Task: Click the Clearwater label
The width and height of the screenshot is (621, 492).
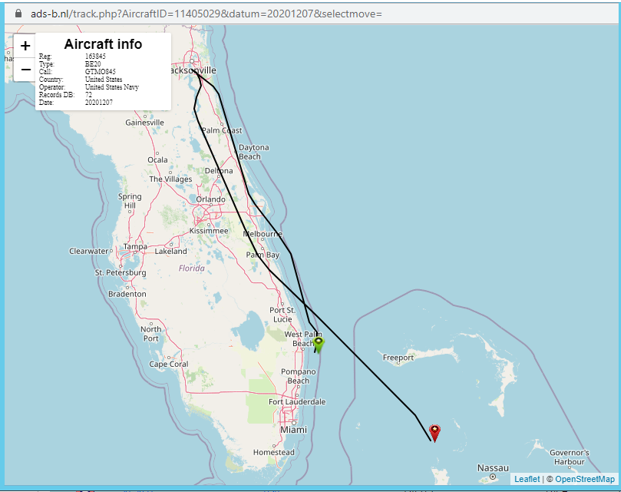Action: coord(88,251)
